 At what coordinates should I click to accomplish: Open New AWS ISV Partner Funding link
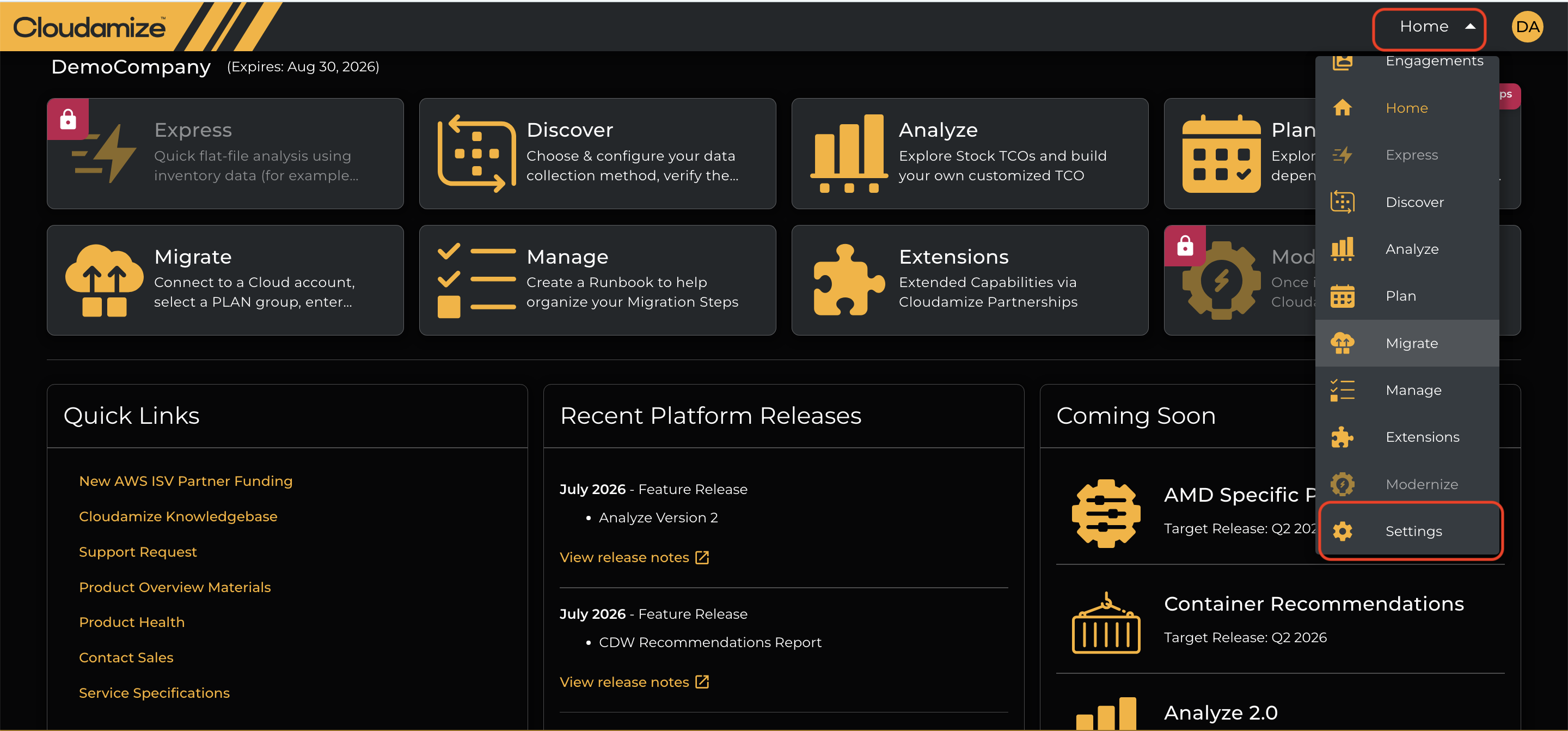point(186,481)
